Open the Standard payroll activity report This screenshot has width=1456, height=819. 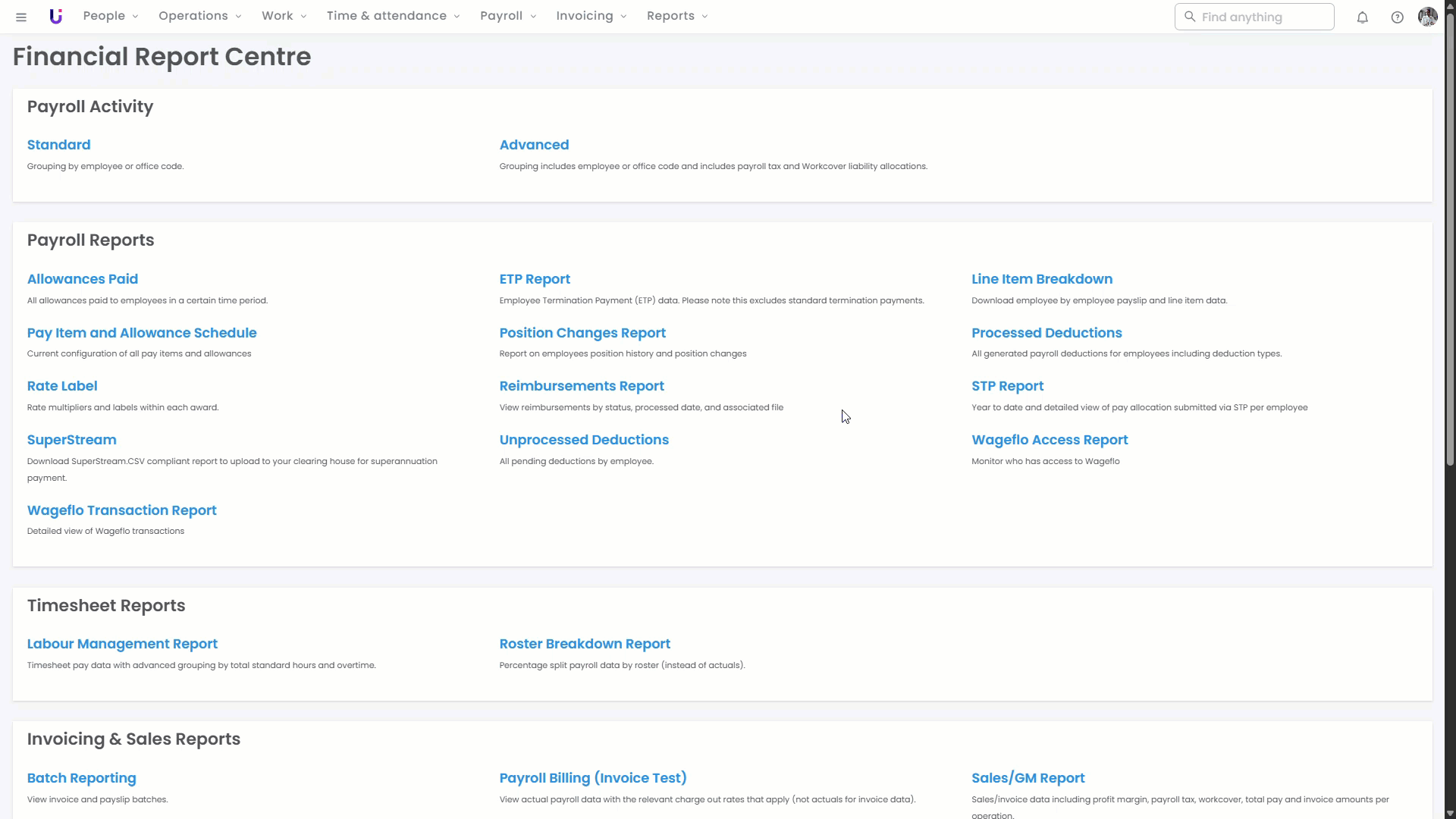pos(58,145)
